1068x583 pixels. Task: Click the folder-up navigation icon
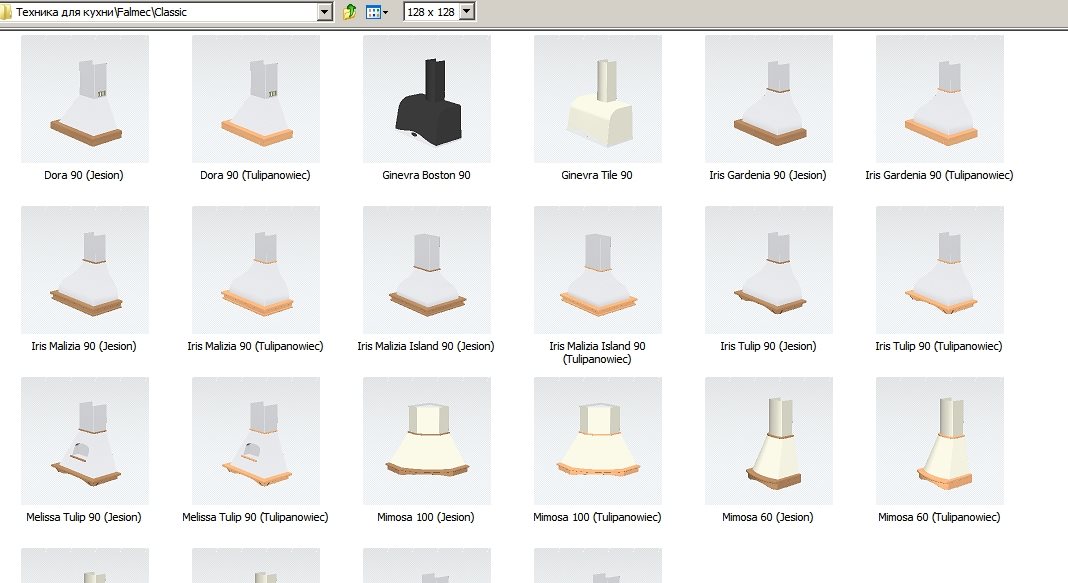[x=349, y=12]
